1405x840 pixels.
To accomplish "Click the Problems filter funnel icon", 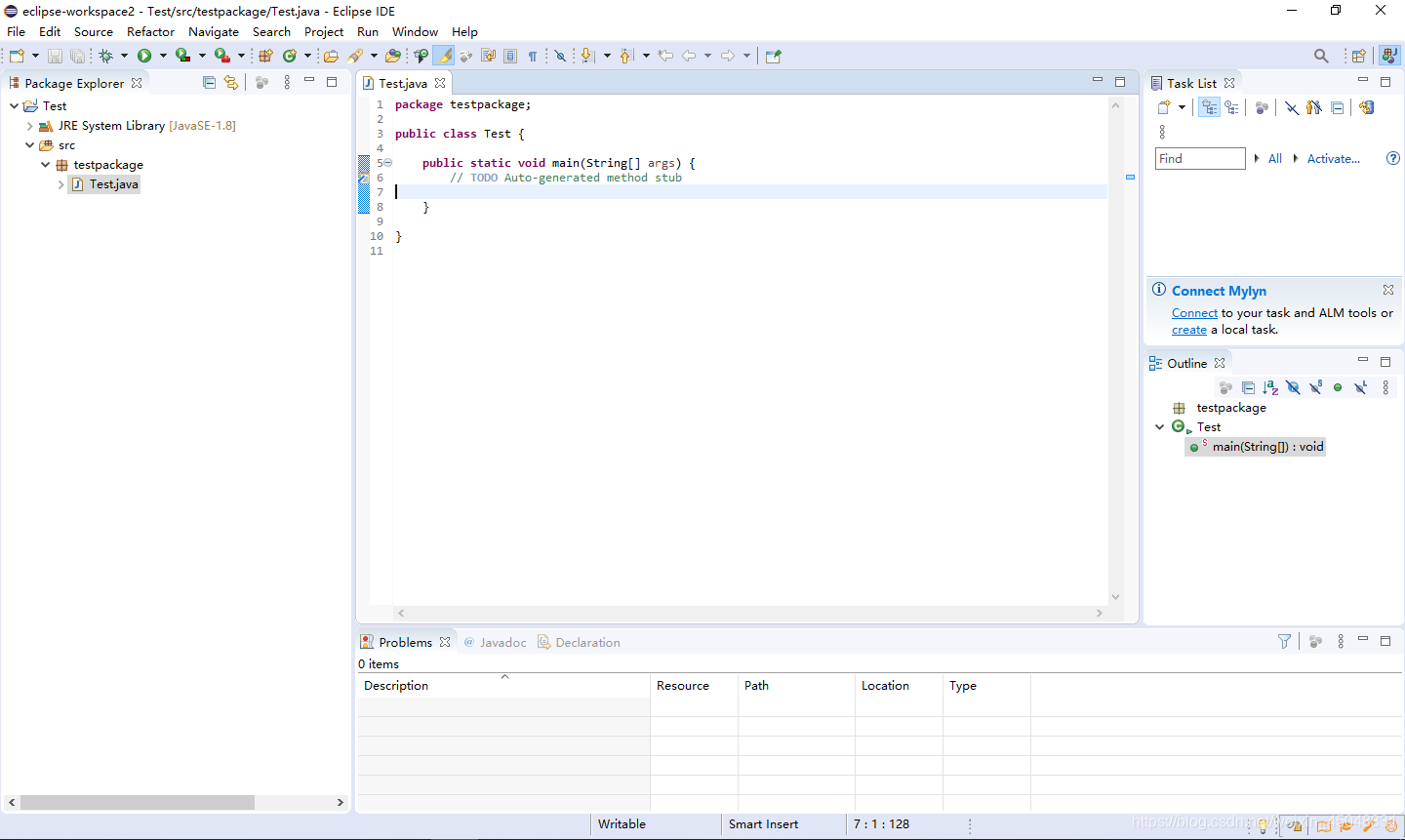I will (1284, 641).
